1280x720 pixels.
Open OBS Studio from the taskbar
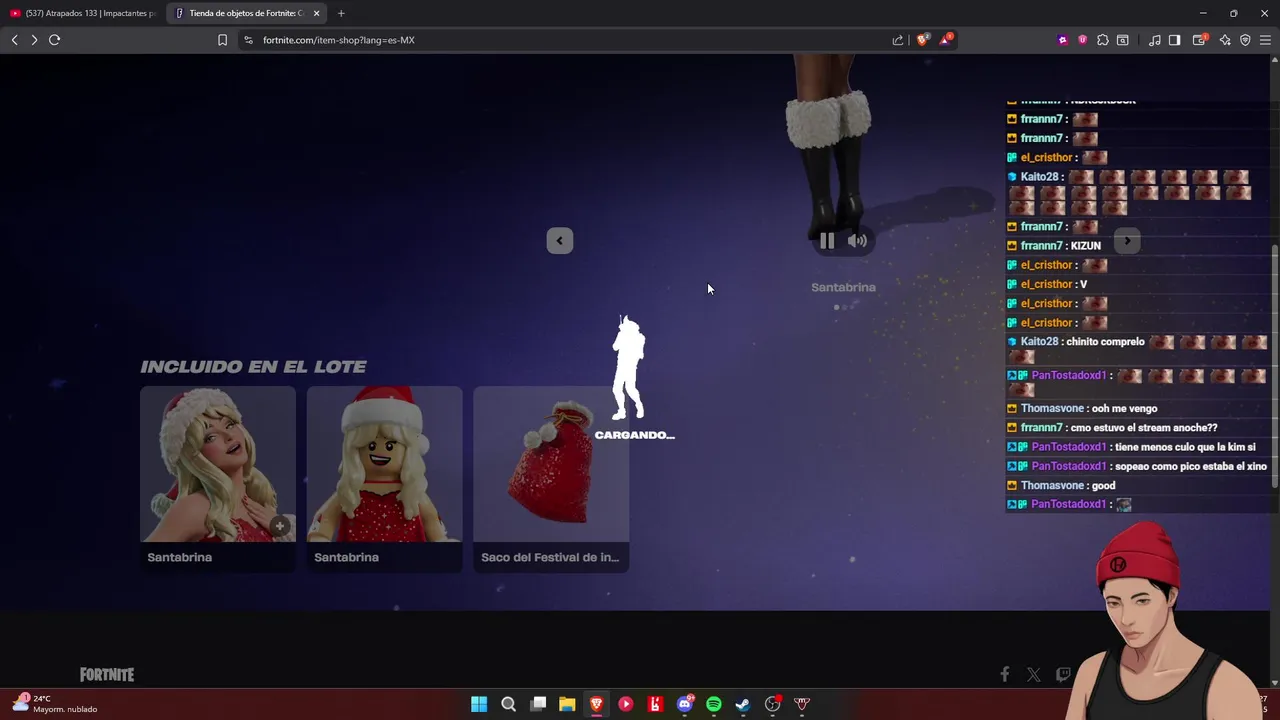coord(773,704)
